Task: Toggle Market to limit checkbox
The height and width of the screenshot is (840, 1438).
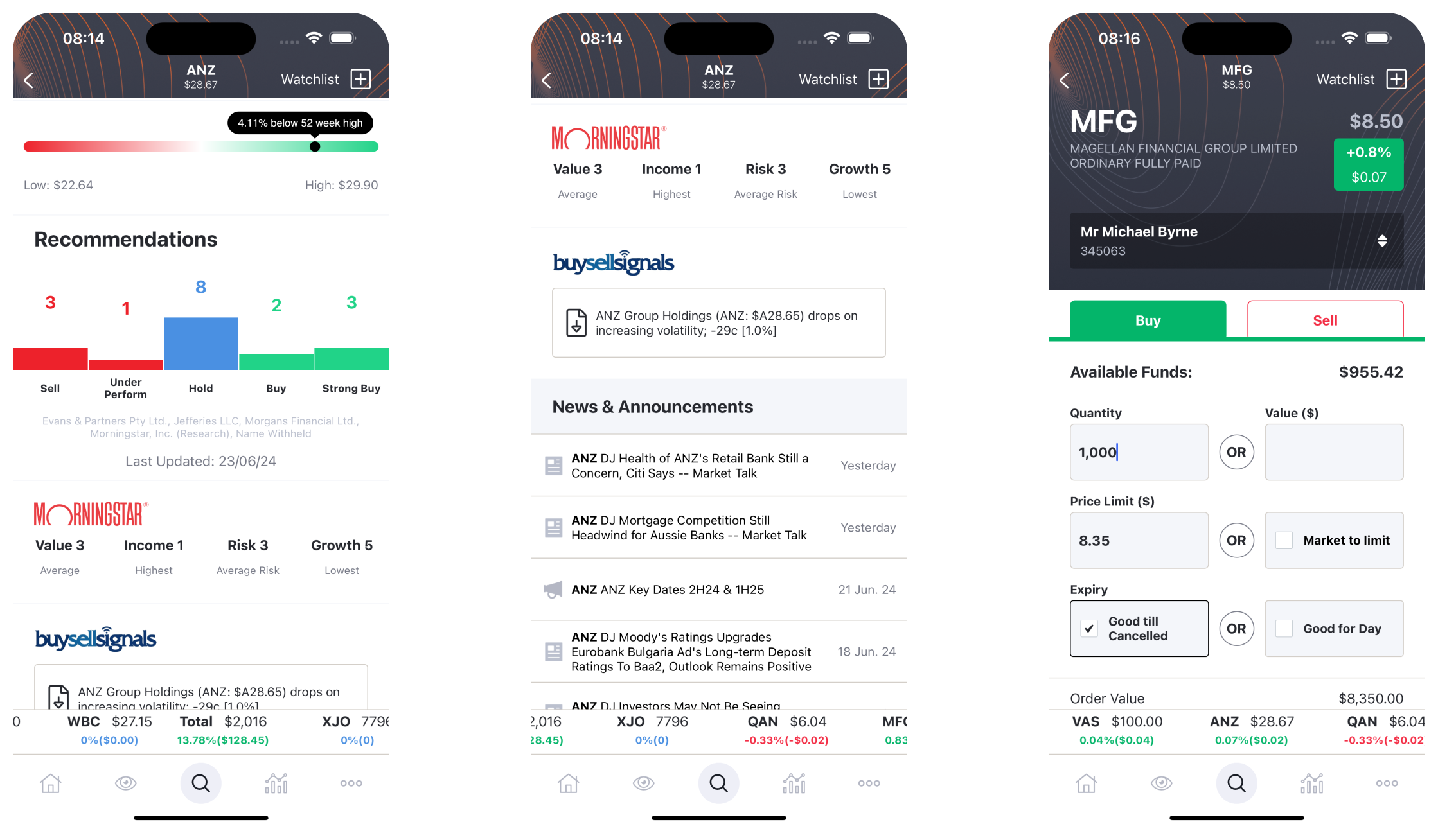Action: click(1284, 540)
